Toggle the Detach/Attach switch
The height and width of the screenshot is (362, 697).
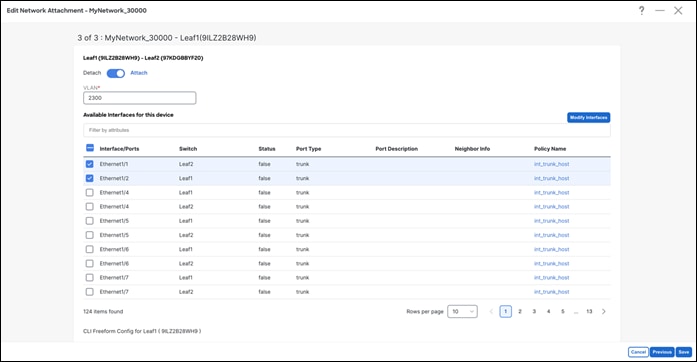(116, 73)
